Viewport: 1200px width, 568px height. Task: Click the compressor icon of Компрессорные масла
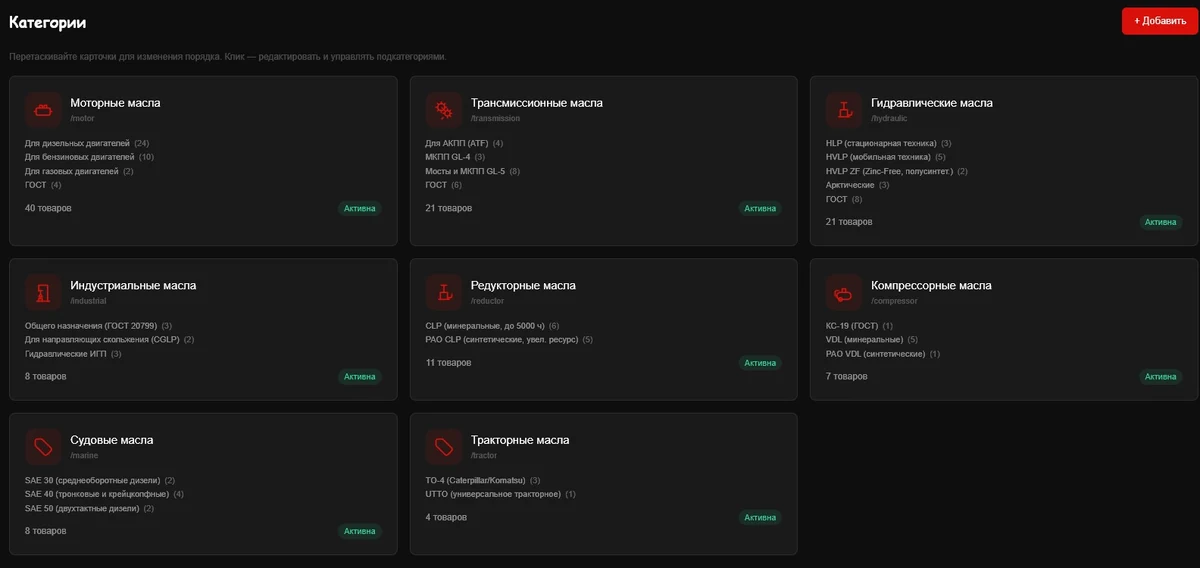point(844,292)
